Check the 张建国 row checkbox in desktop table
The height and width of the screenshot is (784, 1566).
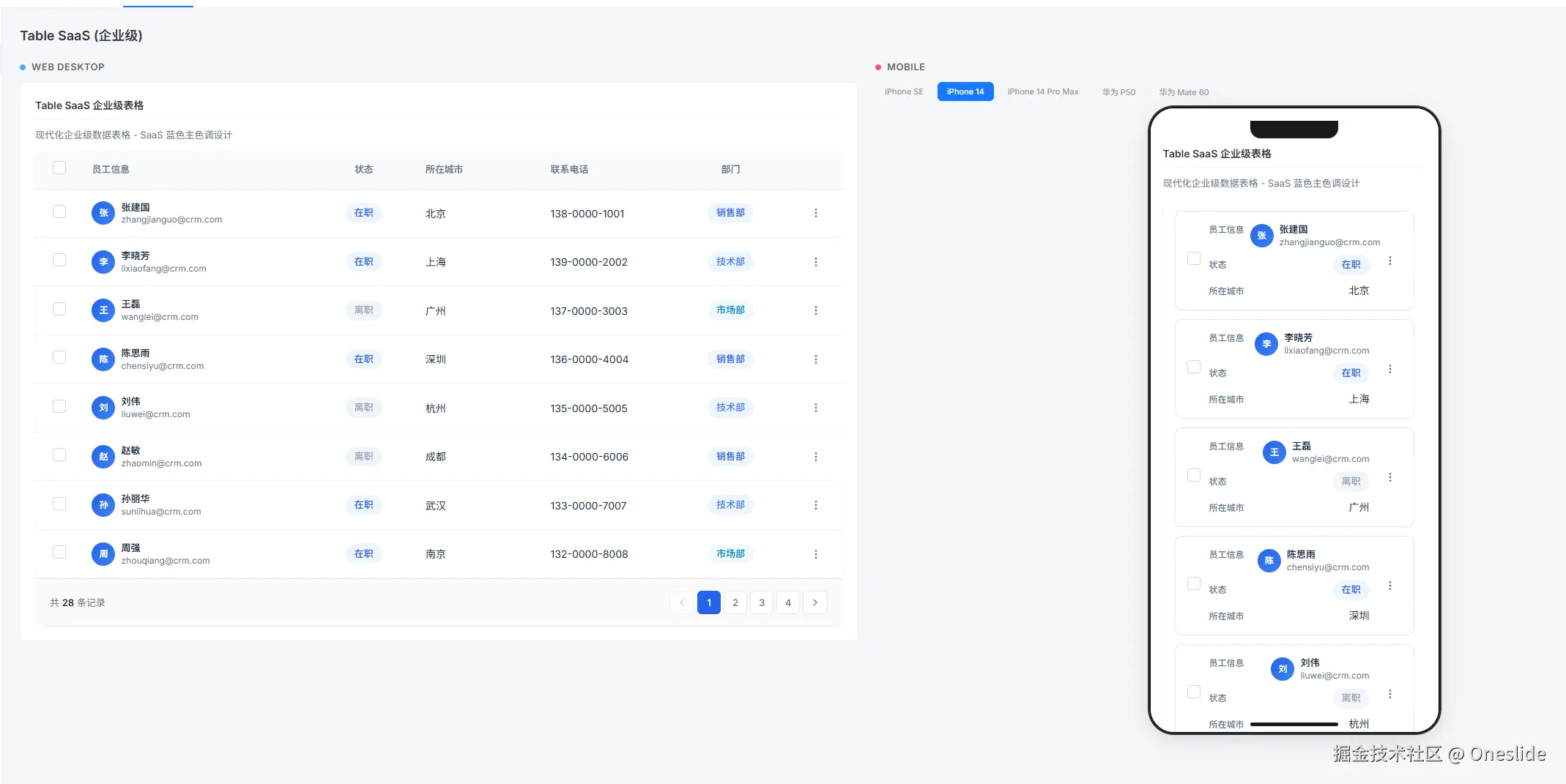(59, 212)
